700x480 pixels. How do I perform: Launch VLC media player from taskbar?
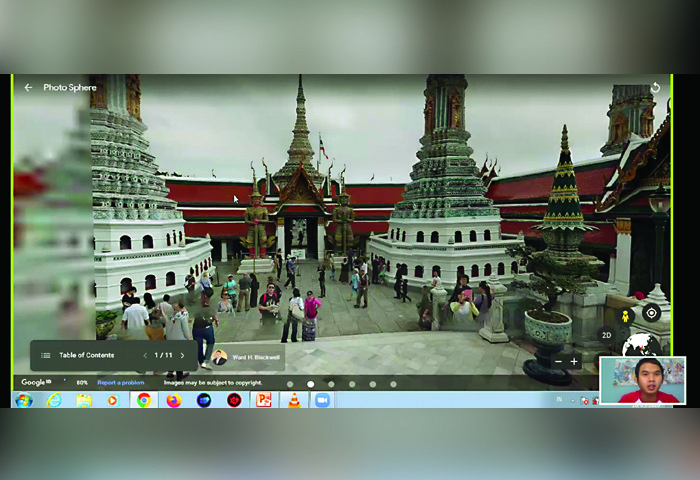(x=294, y=400)
